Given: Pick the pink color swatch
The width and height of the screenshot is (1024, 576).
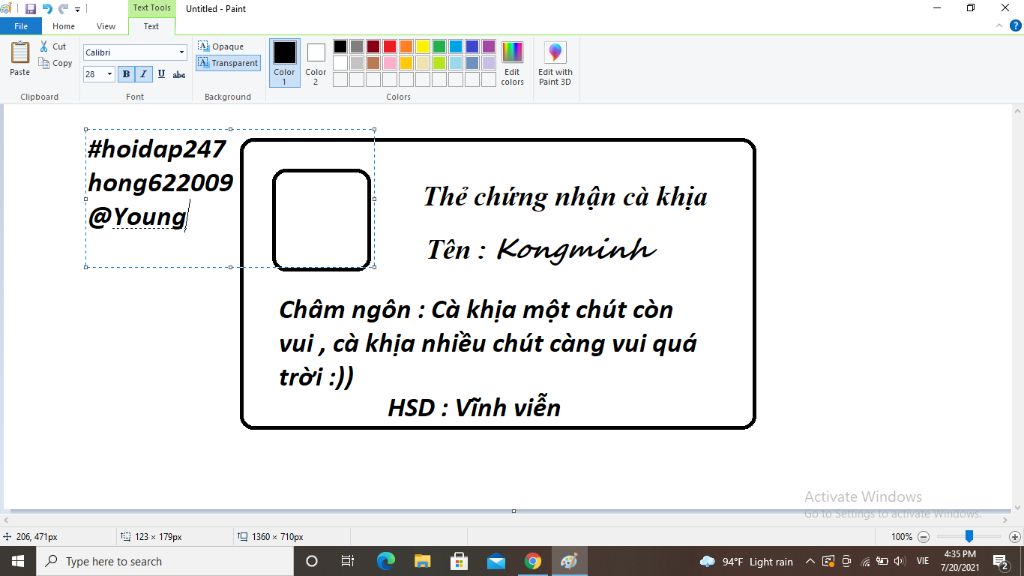Looking at the screenshot, I should pos(390,63).
